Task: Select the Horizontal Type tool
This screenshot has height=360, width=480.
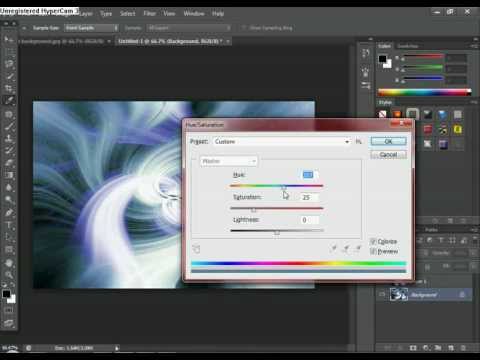Action: point(9,225)
